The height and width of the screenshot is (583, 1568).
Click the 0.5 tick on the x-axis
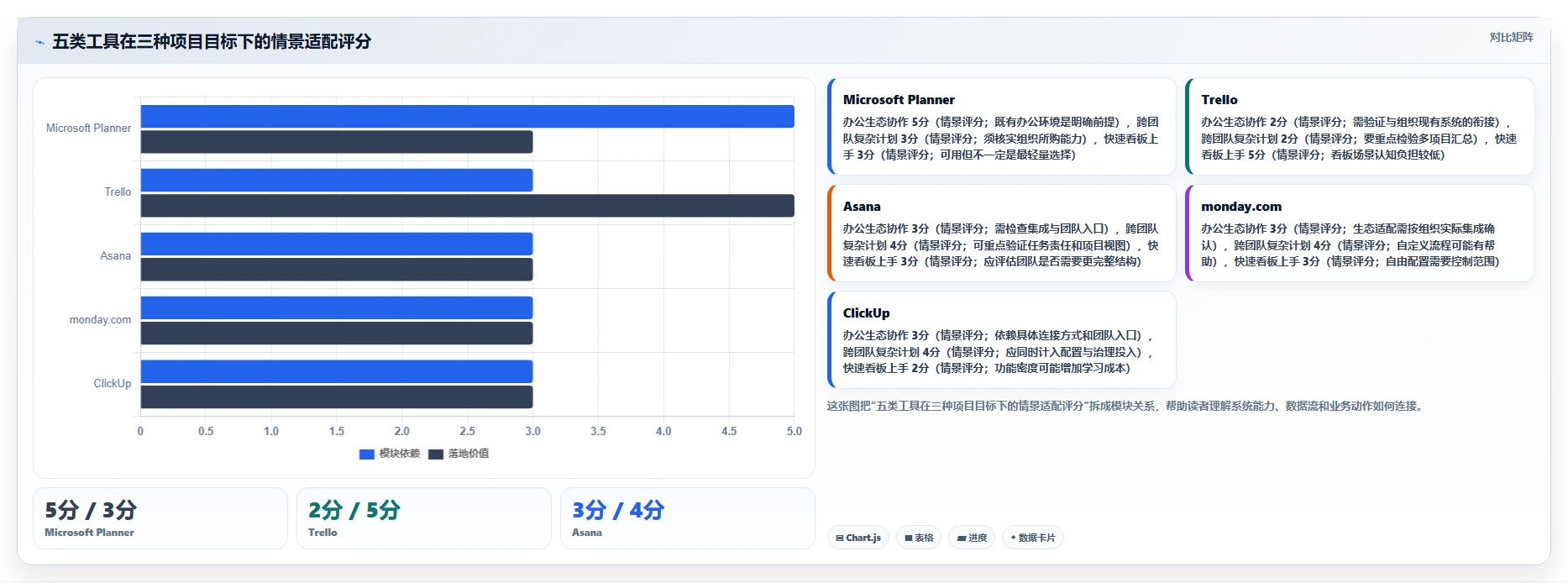(x=206, y=432)
